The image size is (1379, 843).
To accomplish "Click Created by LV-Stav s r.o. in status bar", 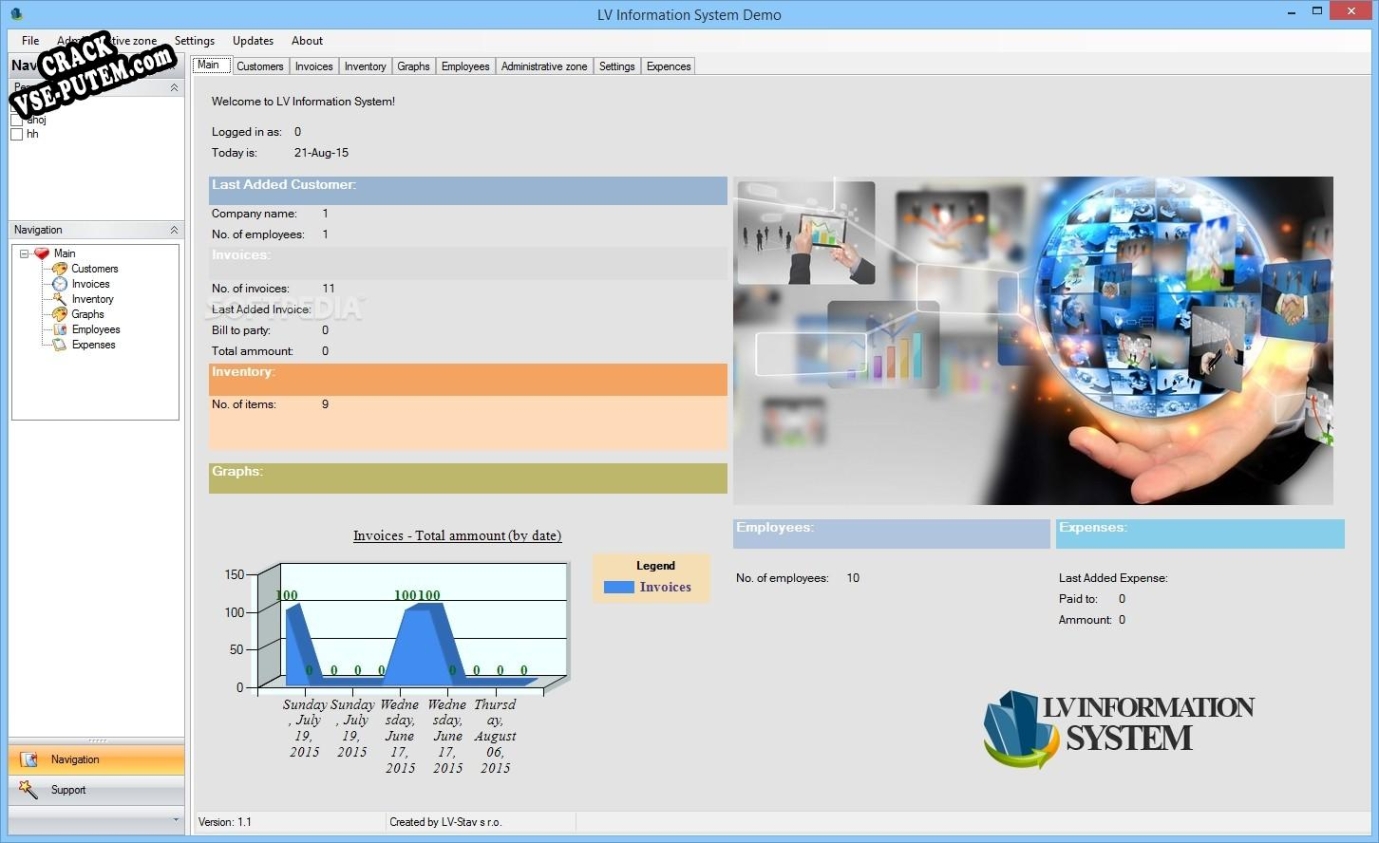I will [446, 822].
